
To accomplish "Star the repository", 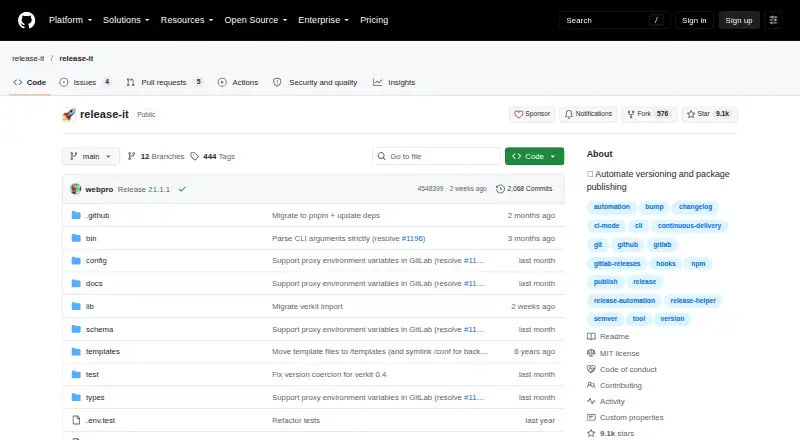I will click(x=709, y=114).
